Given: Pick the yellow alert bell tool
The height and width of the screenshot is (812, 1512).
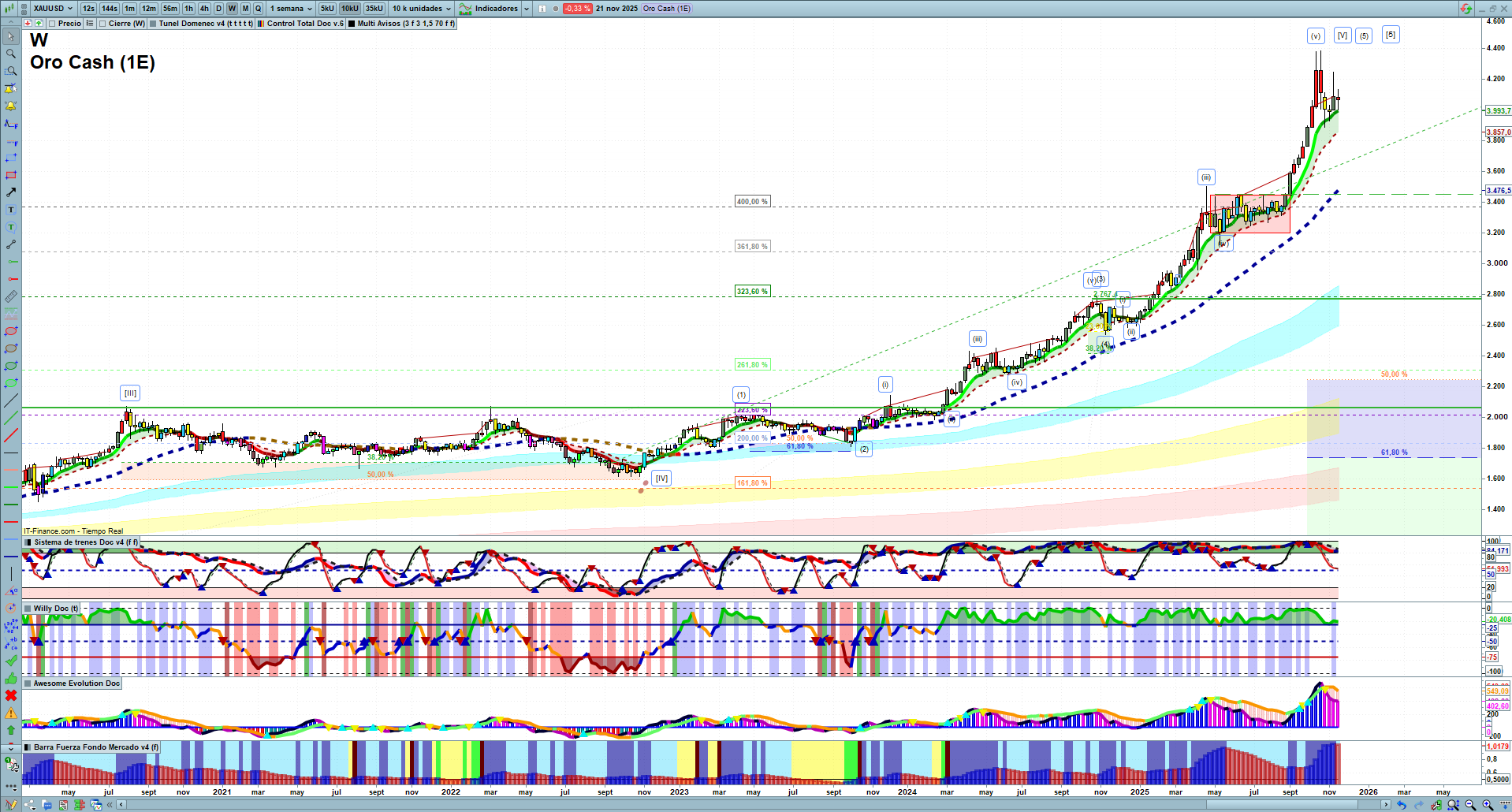Looking at the screenshot, I should [11, 106].
